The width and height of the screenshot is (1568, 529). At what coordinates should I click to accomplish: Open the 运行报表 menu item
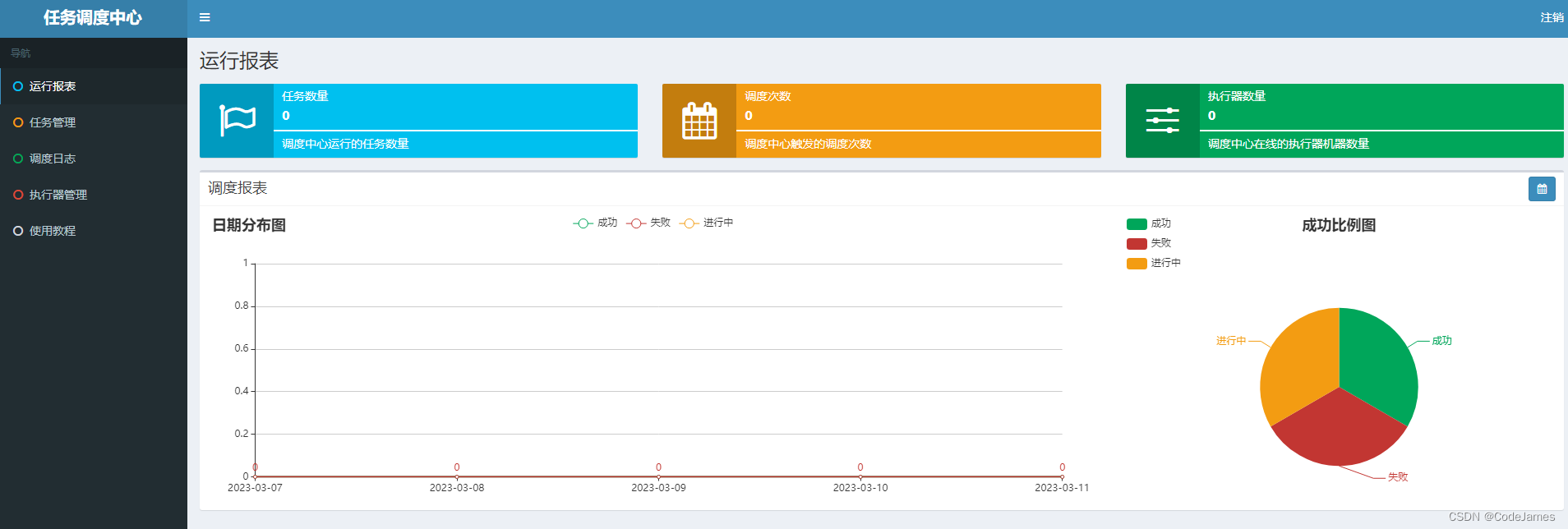tap(94, 86)
